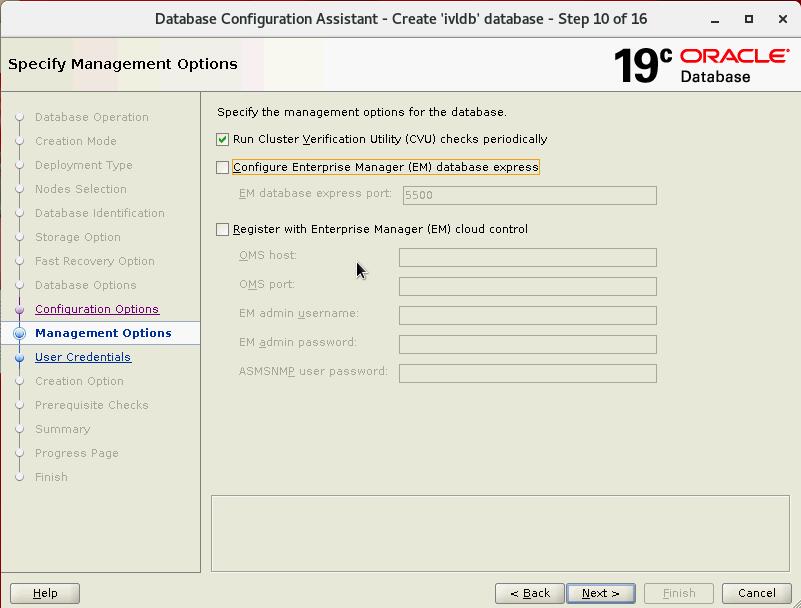The image size is (801, 608).
Task: Click the EM admin username field
Action: point(527,316)
